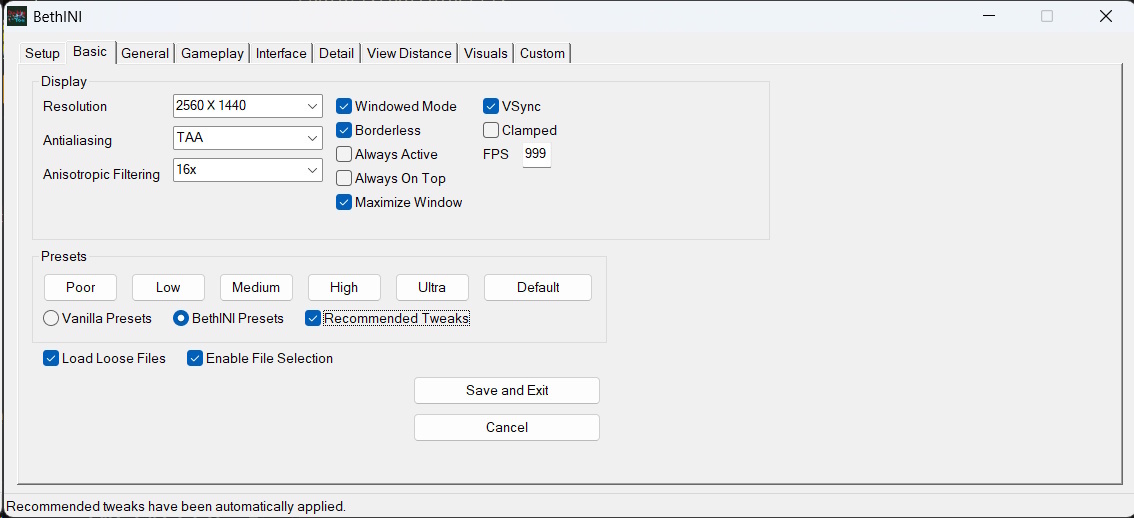Click the status message about recommended tweaks
Screen dimensions: 1134x518
pyautogui.click(x=176, y=506)
